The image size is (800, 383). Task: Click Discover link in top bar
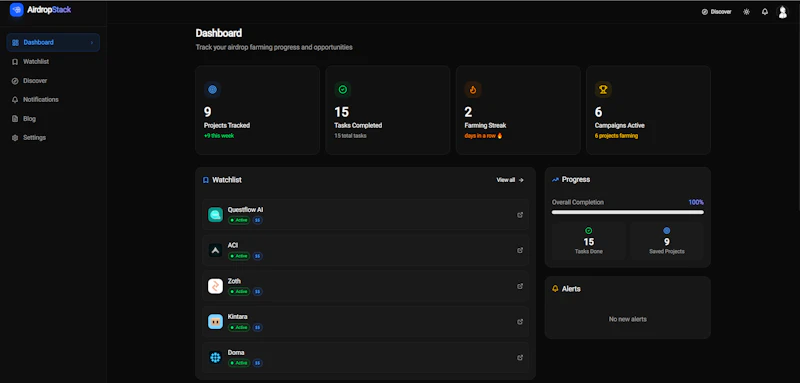[x=716, y=12]
